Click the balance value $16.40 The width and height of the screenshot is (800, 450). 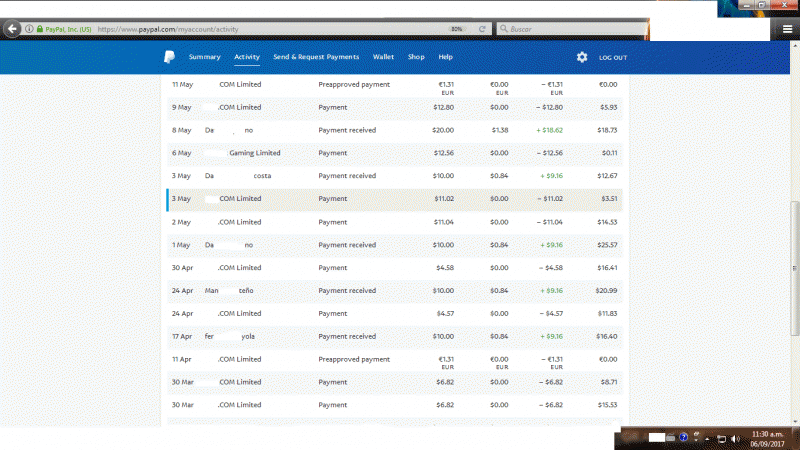(606, 337)
